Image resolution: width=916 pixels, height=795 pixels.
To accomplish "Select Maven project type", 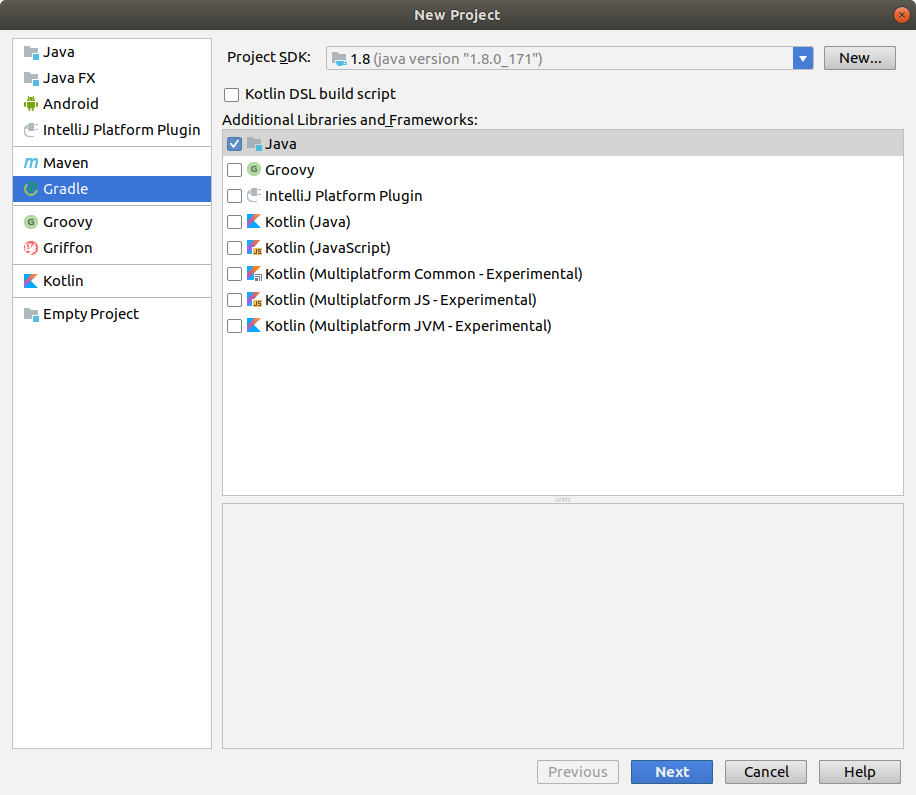I will (112, 163).
